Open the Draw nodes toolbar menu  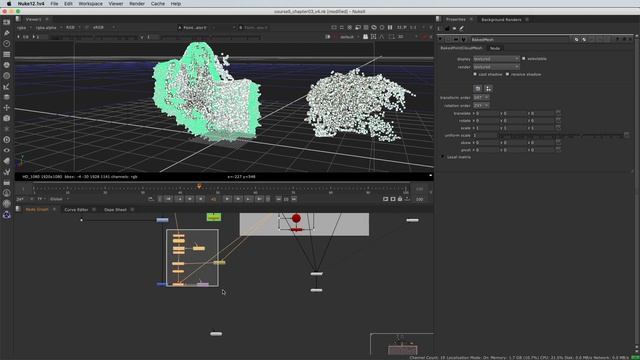(7, 33)
